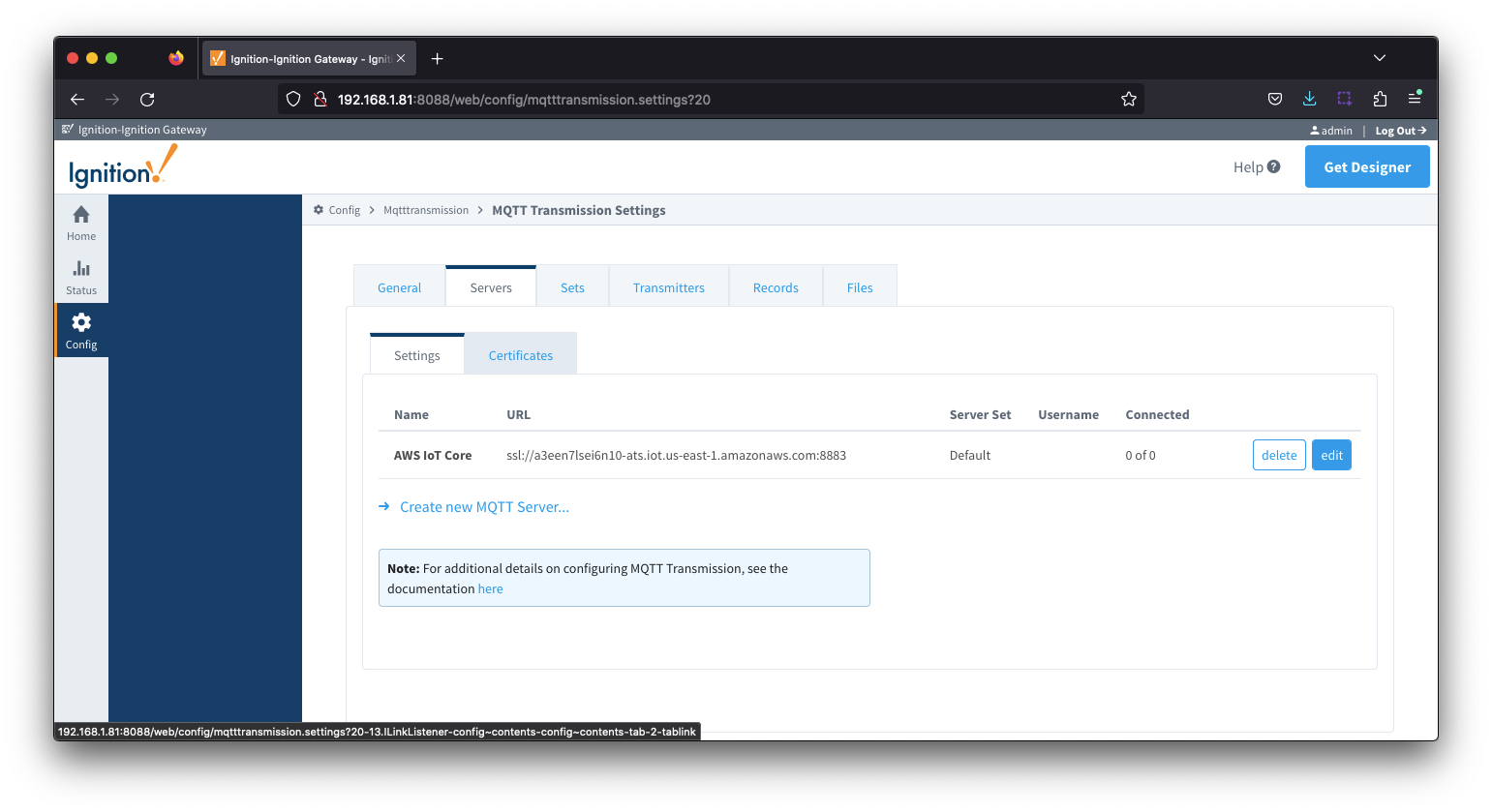1492x812 pixels.
Task: Switch to the Sets tab
Action: [572, 287]
